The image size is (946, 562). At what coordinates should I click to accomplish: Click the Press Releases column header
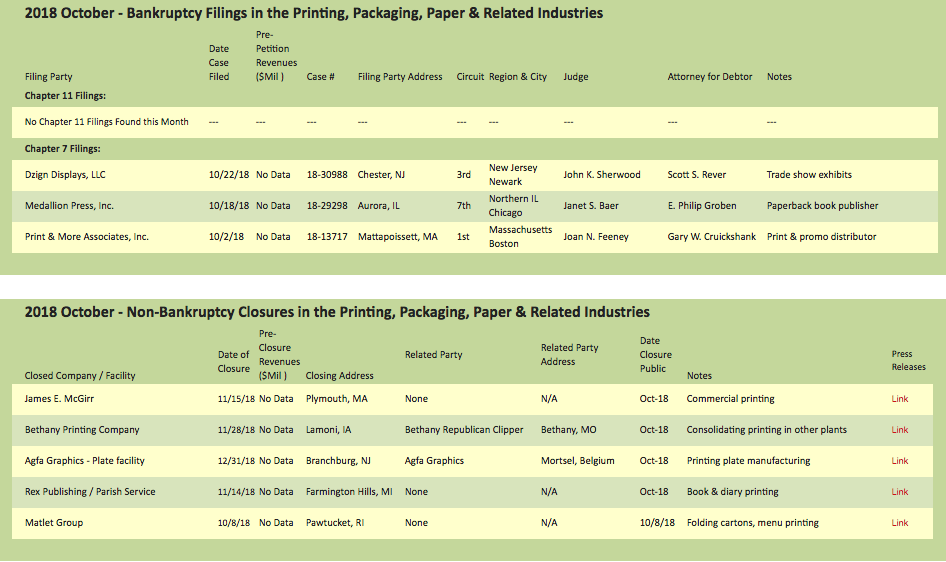908,360
